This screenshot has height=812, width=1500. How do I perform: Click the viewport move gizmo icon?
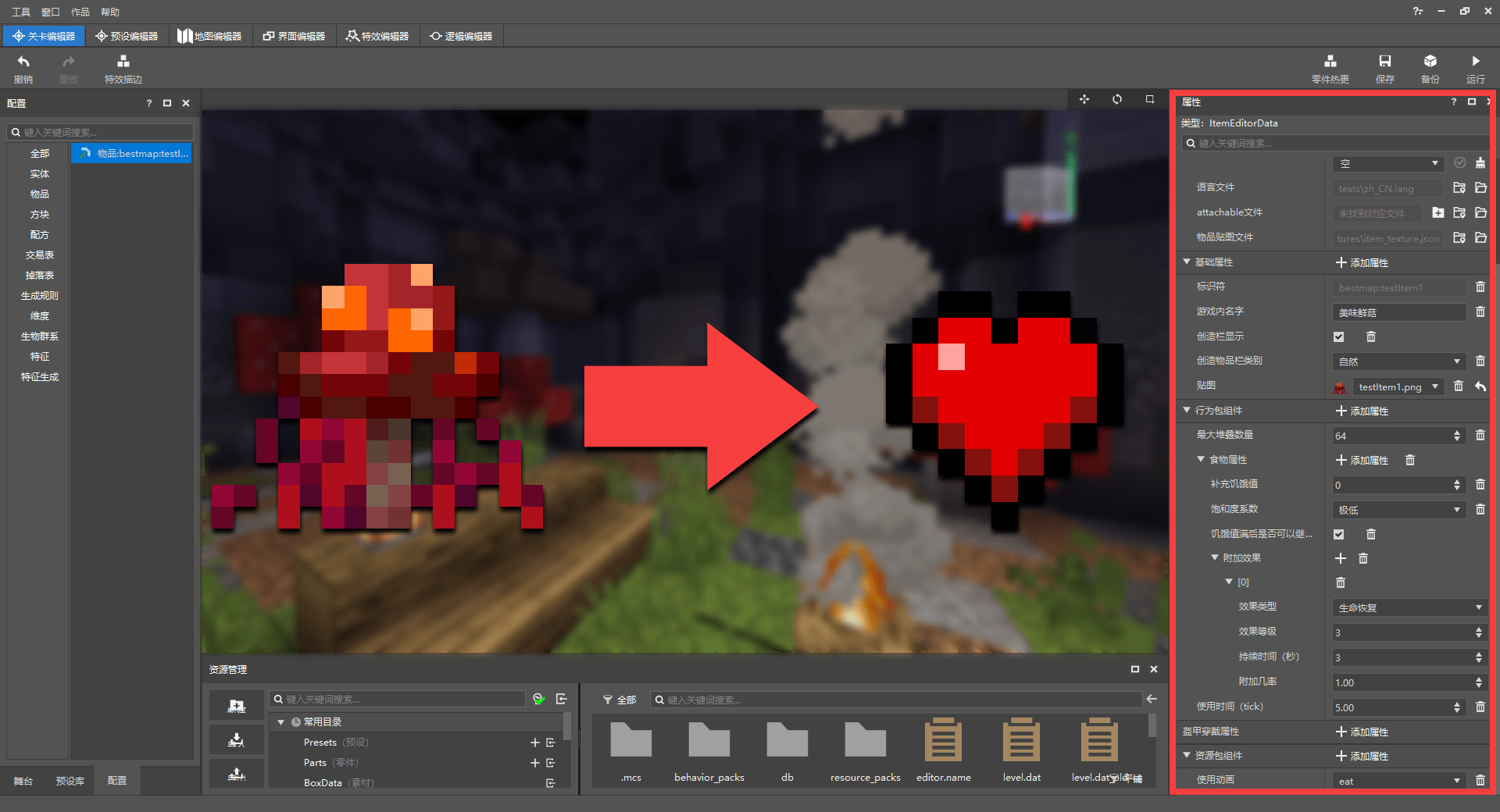pos(1084,99)
